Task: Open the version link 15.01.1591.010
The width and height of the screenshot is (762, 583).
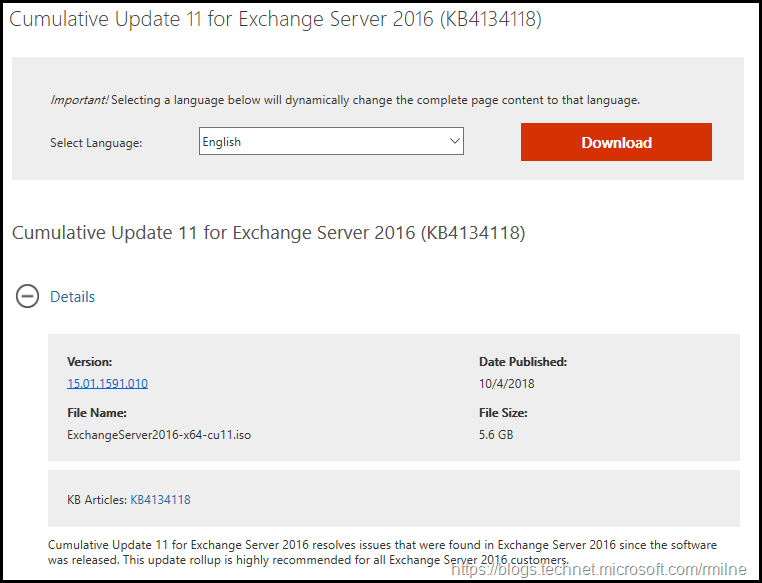Action: point(107,383)
